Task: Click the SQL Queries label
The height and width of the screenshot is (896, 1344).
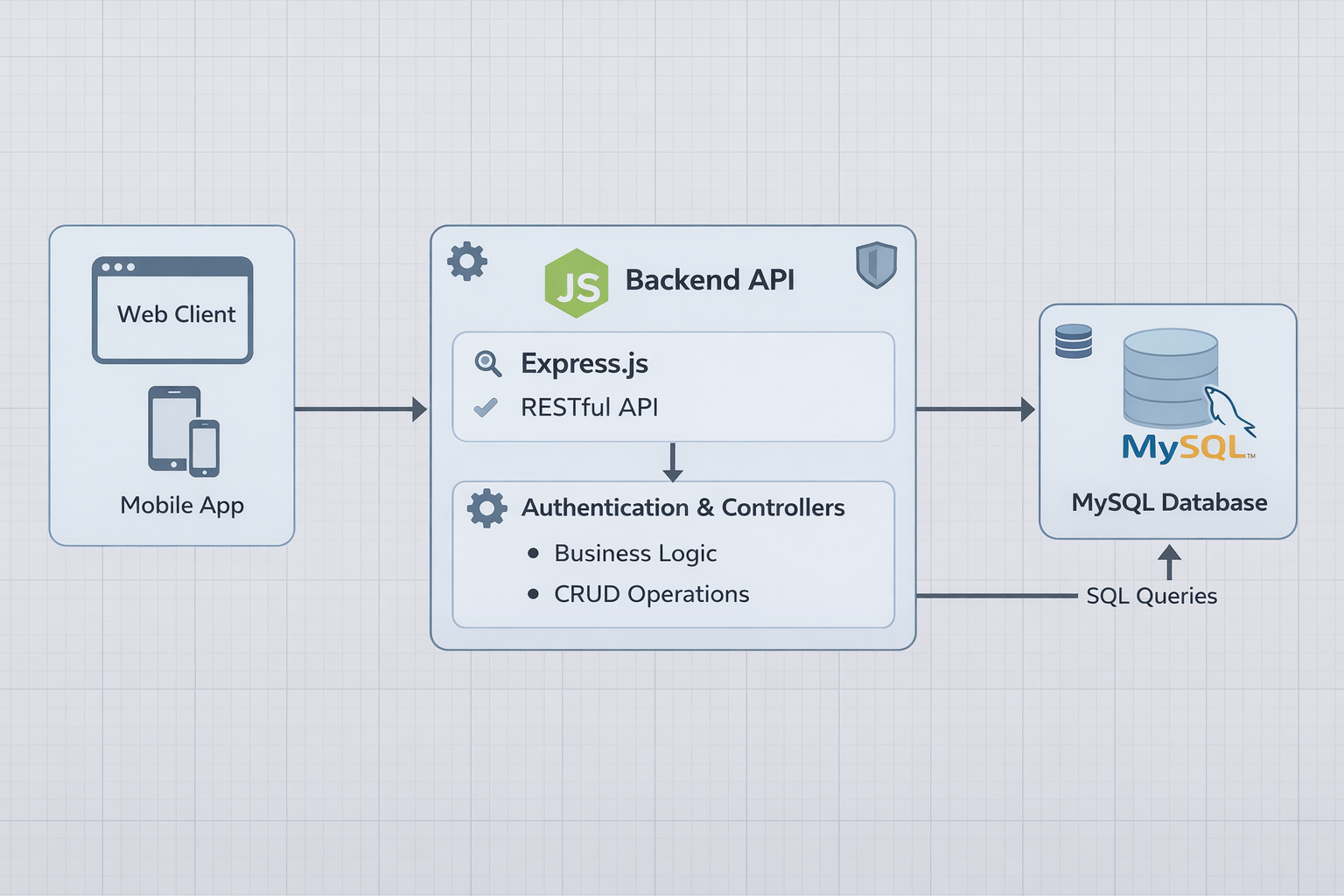Action: point(1151,596)
